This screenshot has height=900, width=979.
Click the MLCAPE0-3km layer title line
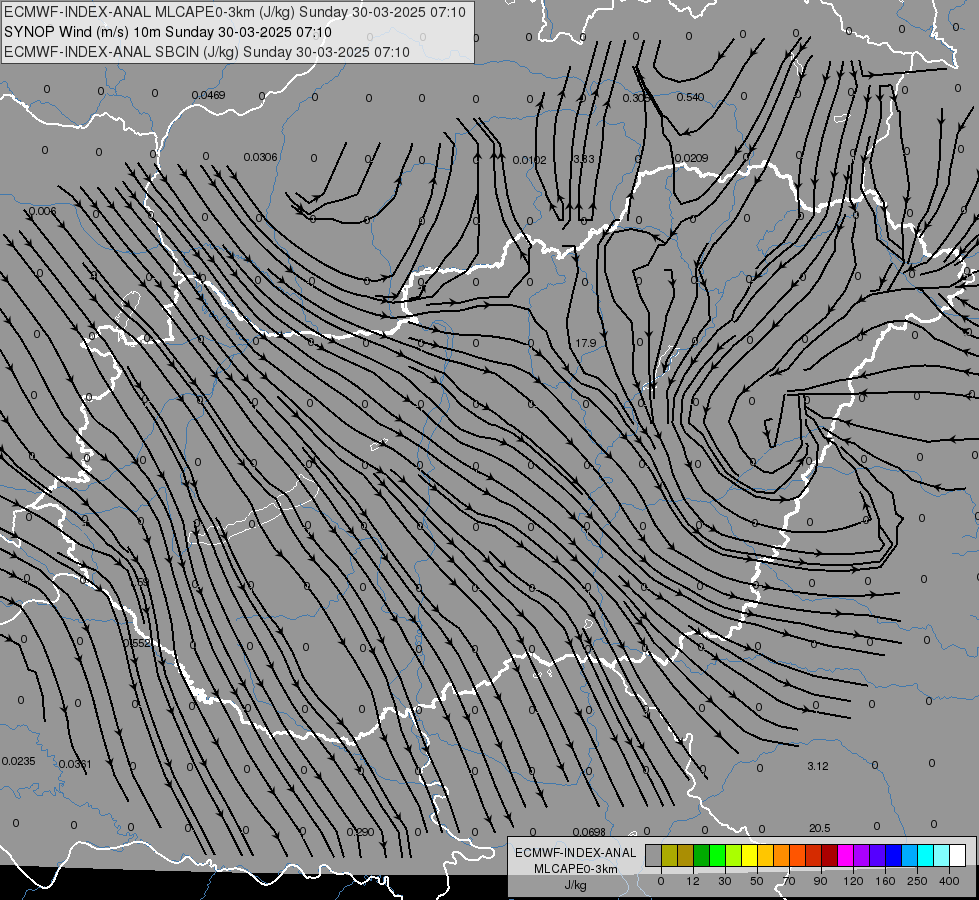[235, 12]
